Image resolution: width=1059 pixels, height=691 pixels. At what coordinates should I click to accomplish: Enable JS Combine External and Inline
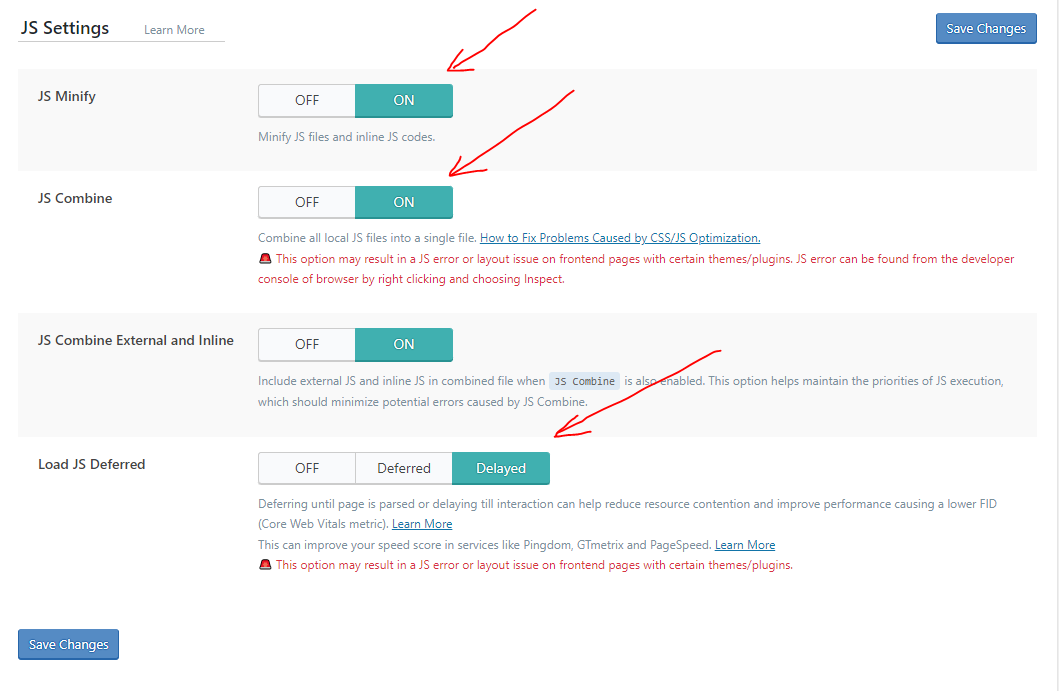[404, 344]
